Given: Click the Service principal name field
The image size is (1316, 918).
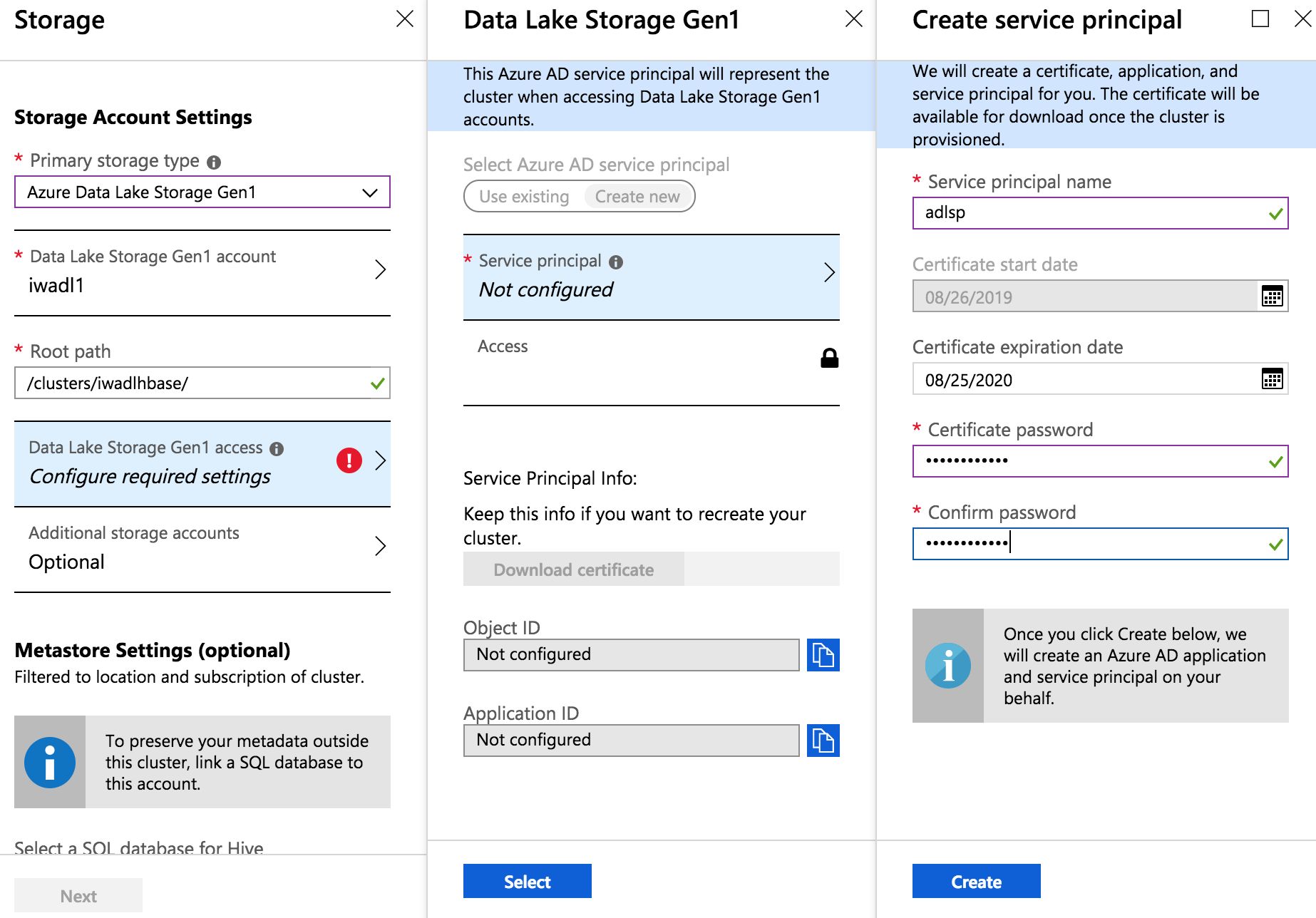Looking at the screenshot, I should [1101, 213].
